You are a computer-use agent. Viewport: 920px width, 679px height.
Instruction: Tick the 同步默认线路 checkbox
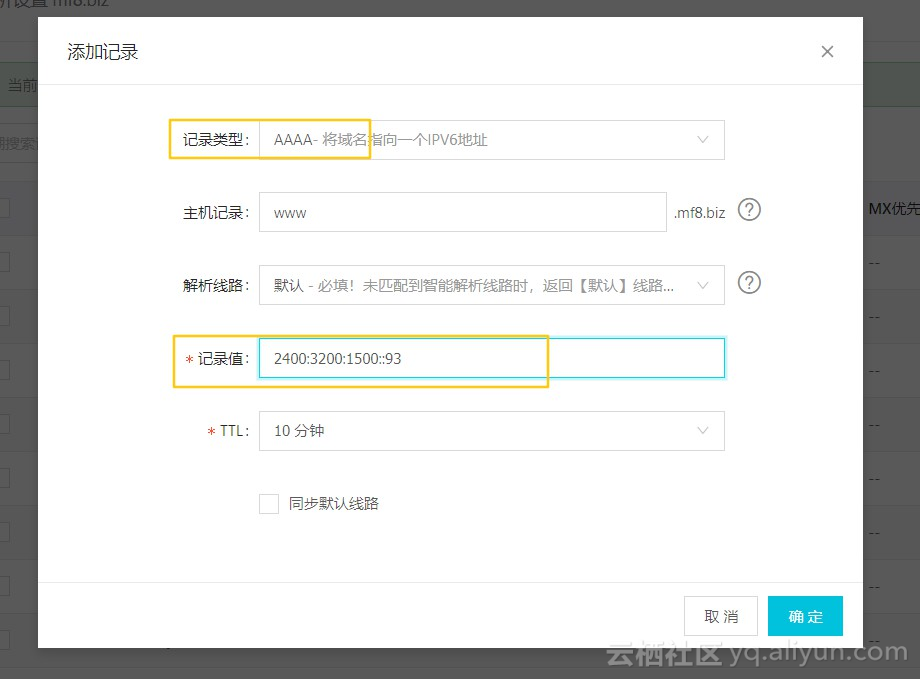(x=269, y=504)
